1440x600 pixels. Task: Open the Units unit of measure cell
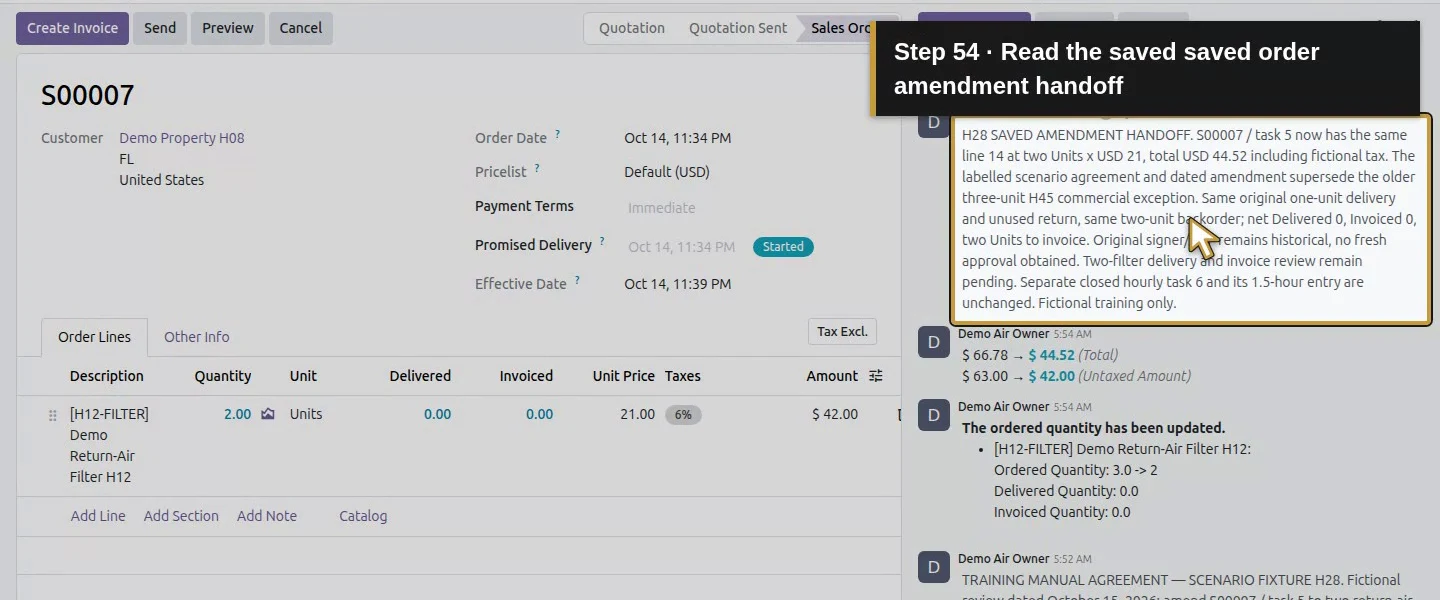[306, 414]
